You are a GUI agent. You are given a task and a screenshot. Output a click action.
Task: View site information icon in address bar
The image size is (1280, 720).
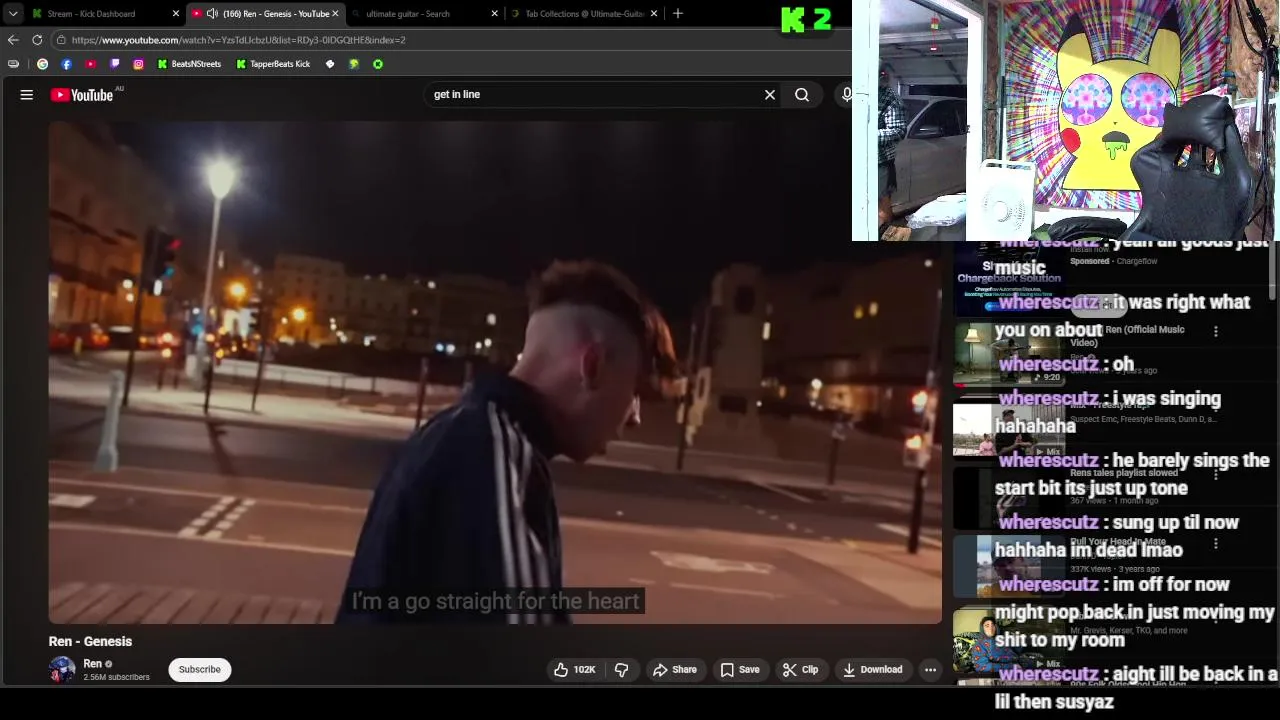tap(61, 40)
